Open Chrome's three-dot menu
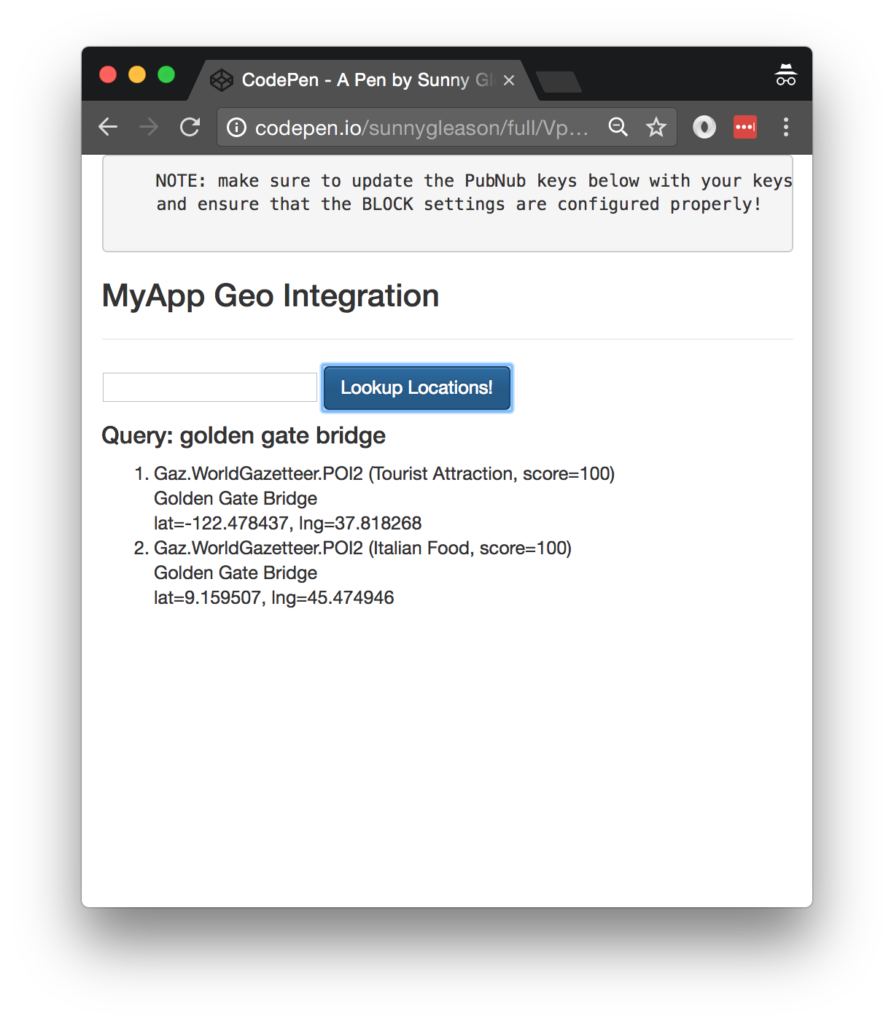The image size is (894, 1024). pyautogui.click(x=786, y=127)
